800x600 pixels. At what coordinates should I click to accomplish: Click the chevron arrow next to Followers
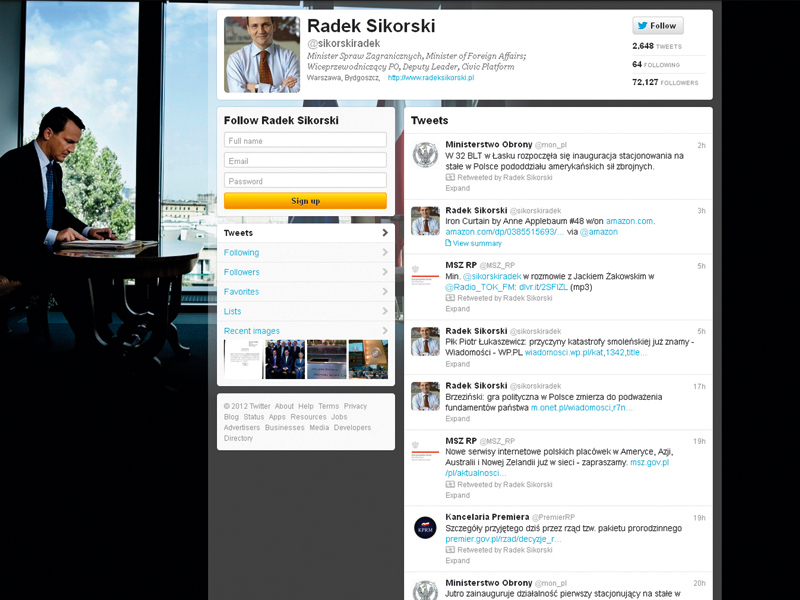385,272
